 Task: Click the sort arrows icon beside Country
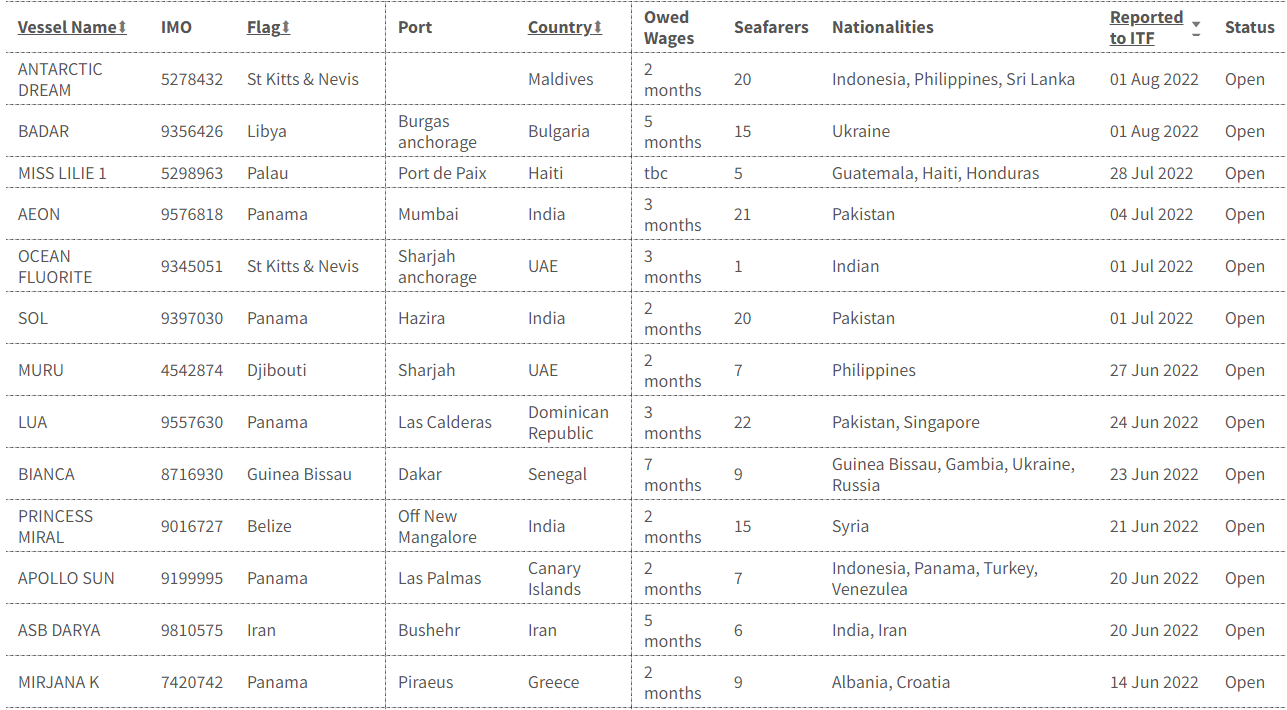point(598,28)
